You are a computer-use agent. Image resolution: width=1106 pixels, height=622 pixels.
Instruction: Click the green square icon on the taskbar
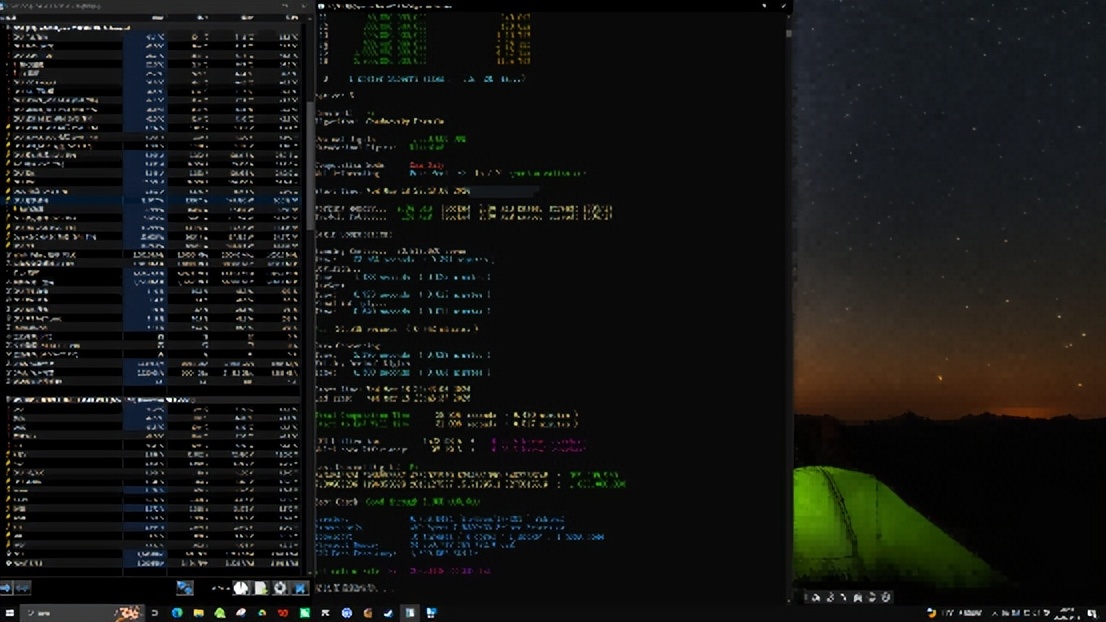pos(304,613)
